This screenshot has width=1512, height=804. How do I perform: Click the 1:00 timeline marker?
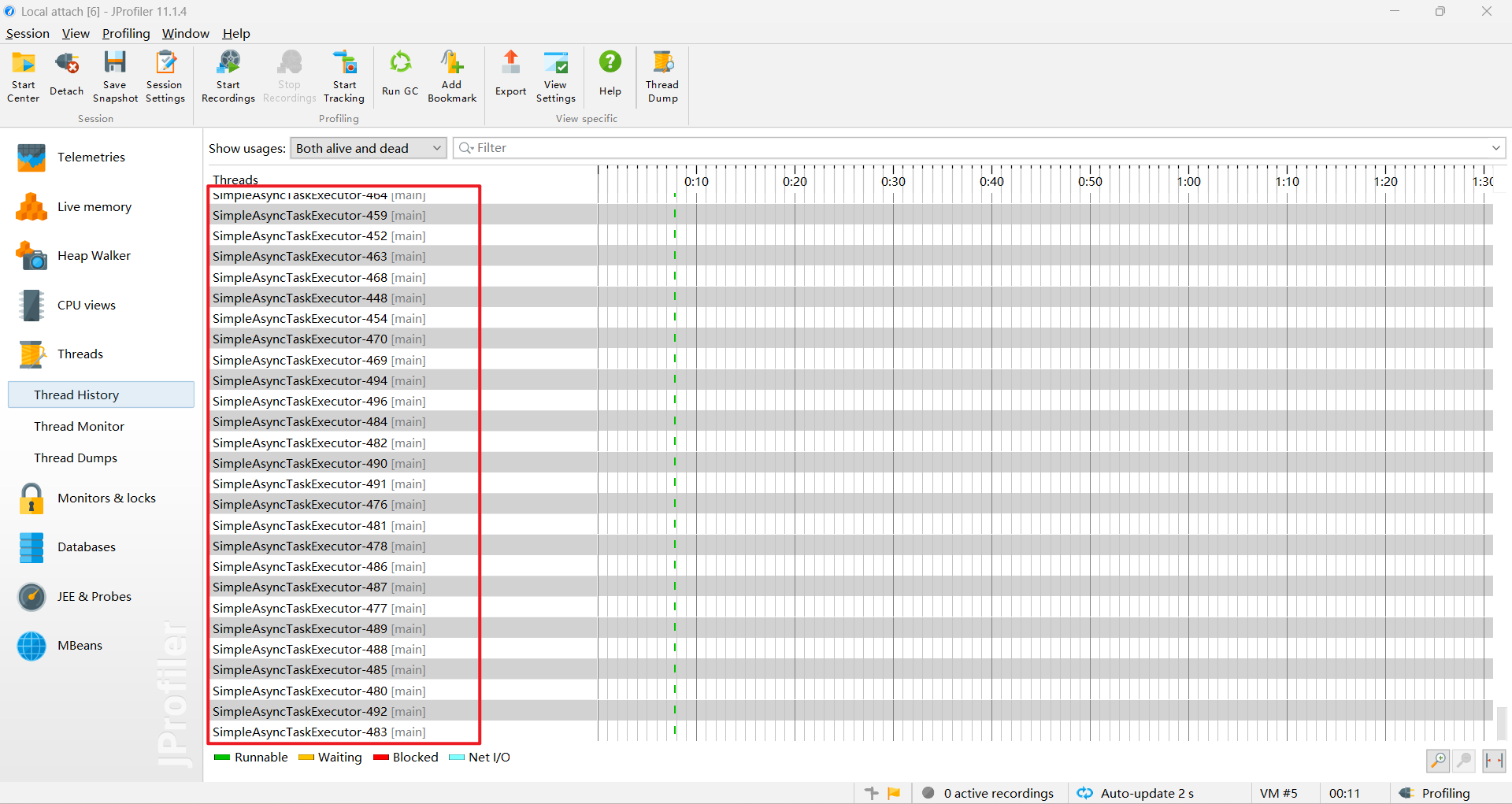pyautogui.click(x=1188, y=181)
